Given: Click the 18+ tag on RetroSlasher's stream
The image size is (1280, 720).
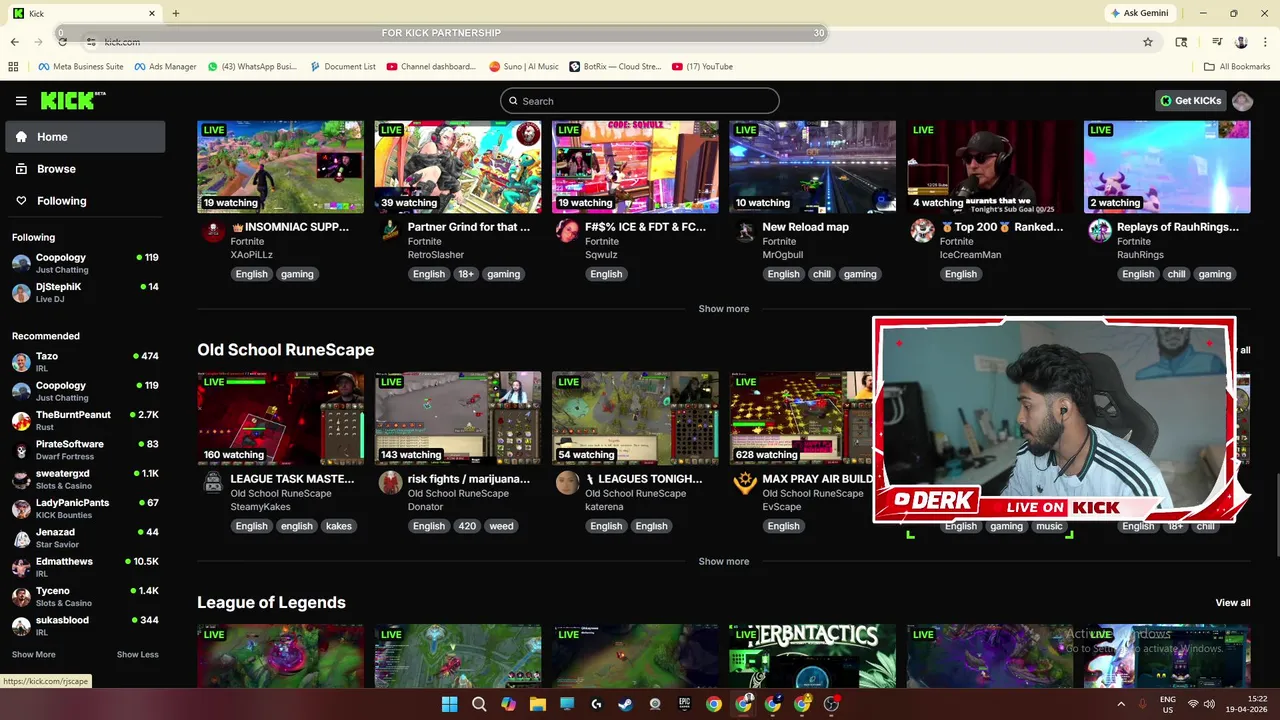Looking at the screenshot, I should [x=466, y=274].
